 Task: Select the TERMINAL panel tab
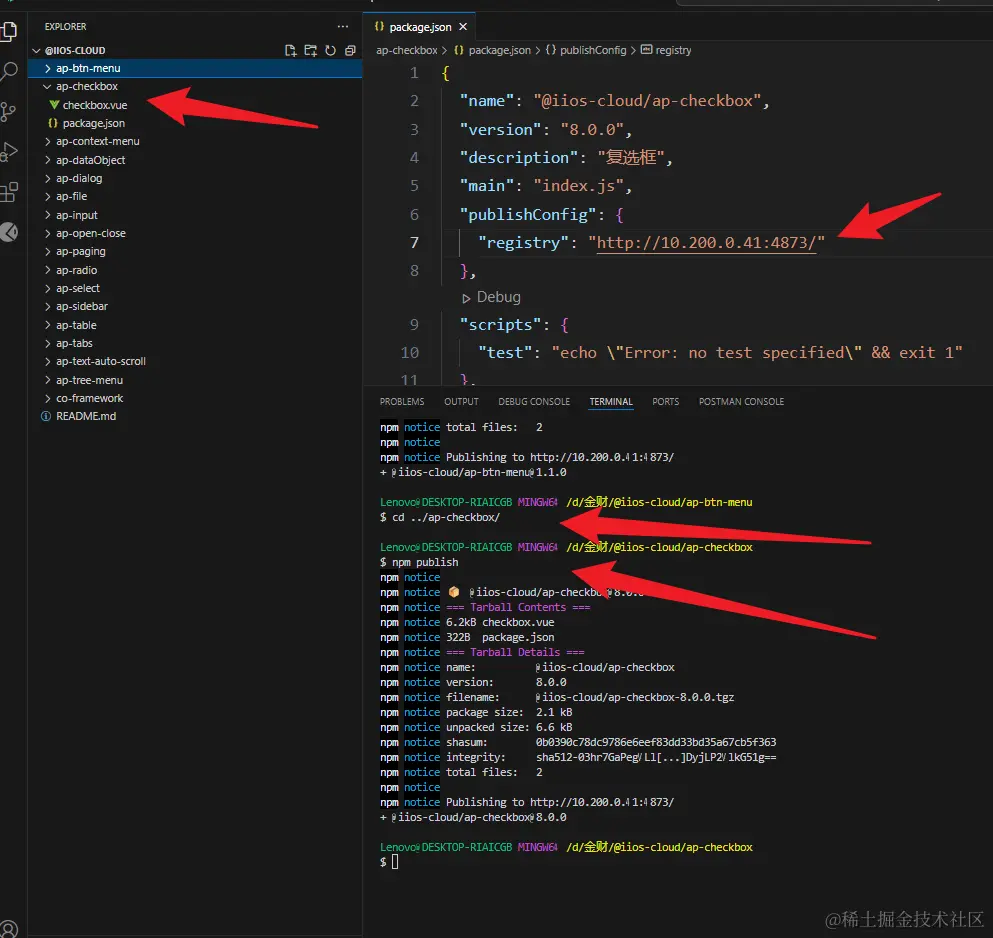tap(610, 402)
